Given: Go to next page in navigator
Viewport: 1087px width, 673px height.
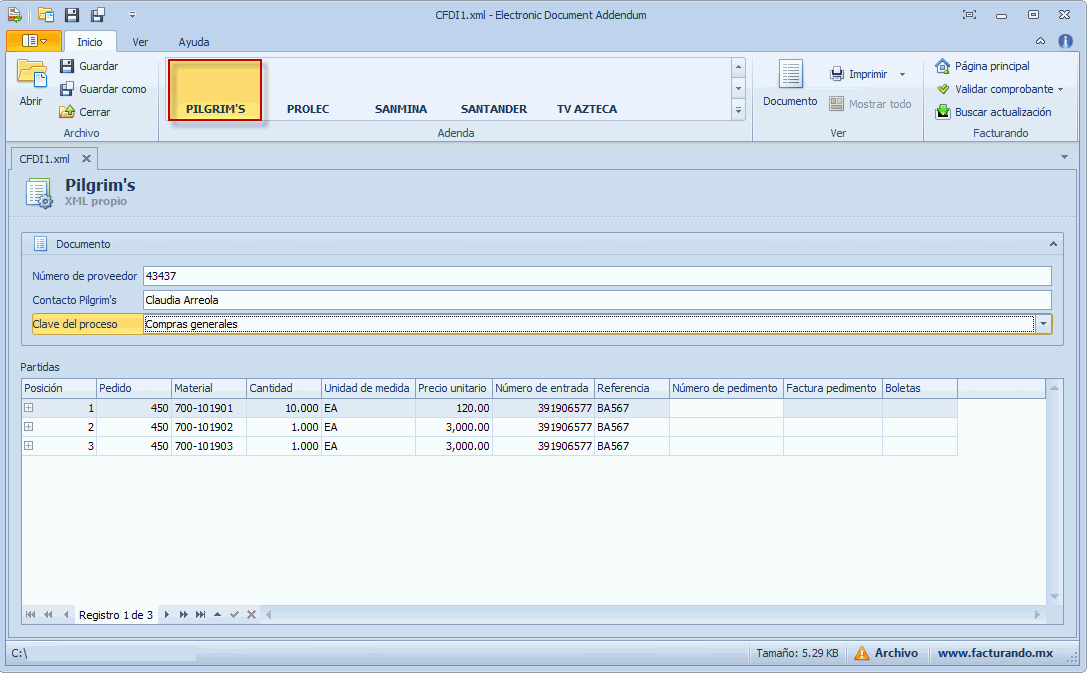Looking at the screenshot, I should click(x=184, y=615).
